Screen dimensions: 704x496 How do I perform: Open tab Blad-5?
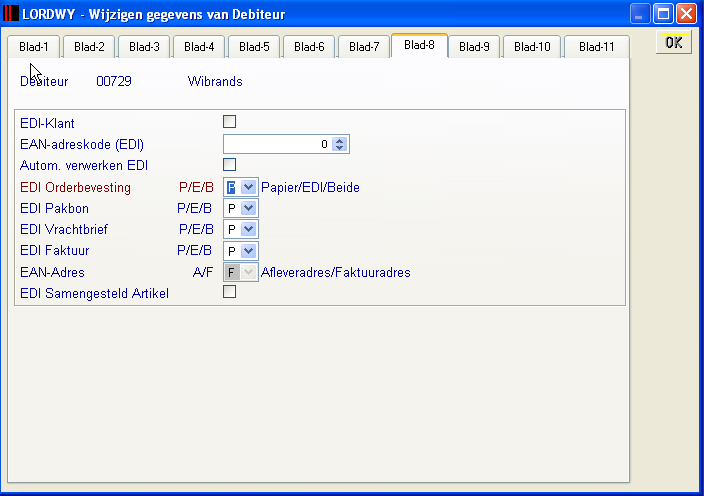pos(254,47)
